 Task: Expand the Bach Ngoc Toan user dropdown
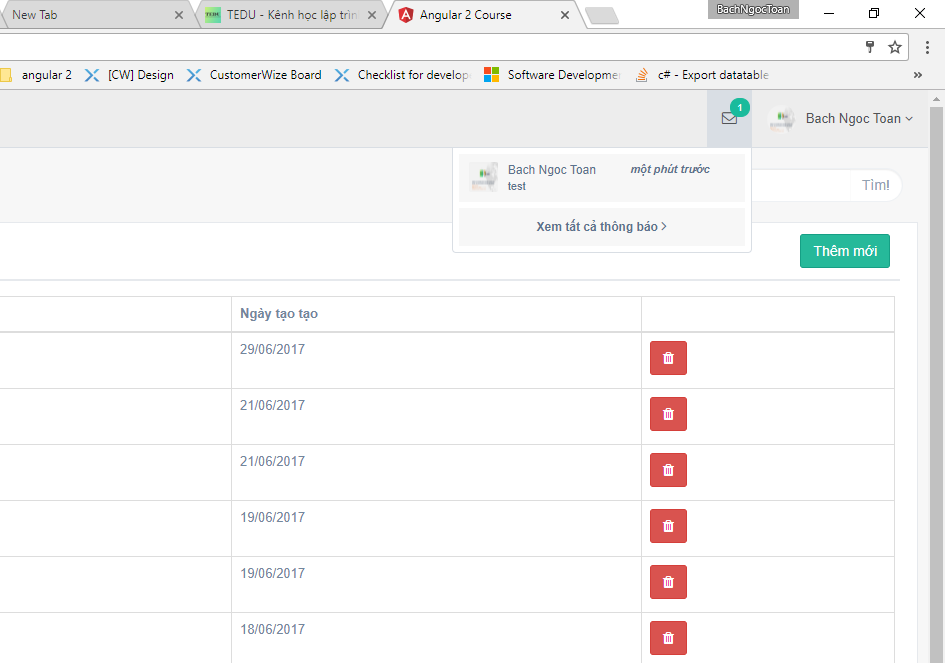858,119
